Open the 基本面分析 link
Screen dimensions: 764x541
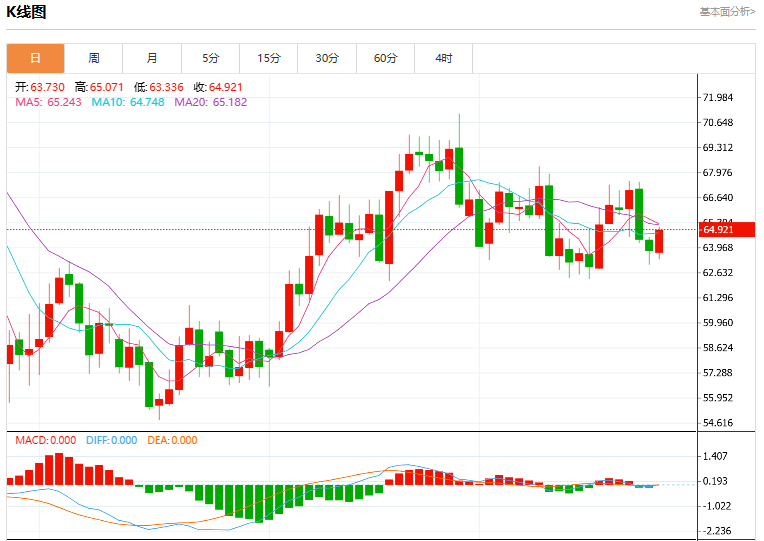click(x=727, y=12)
